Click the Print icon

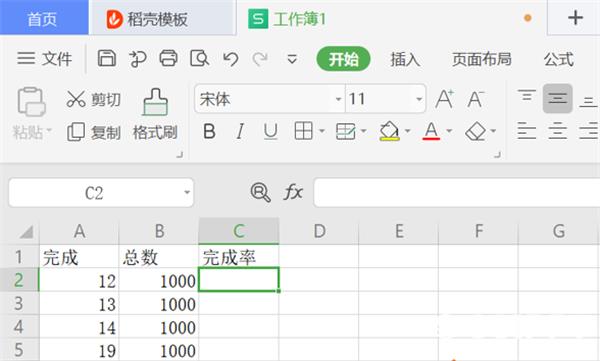tap(168, 59)
